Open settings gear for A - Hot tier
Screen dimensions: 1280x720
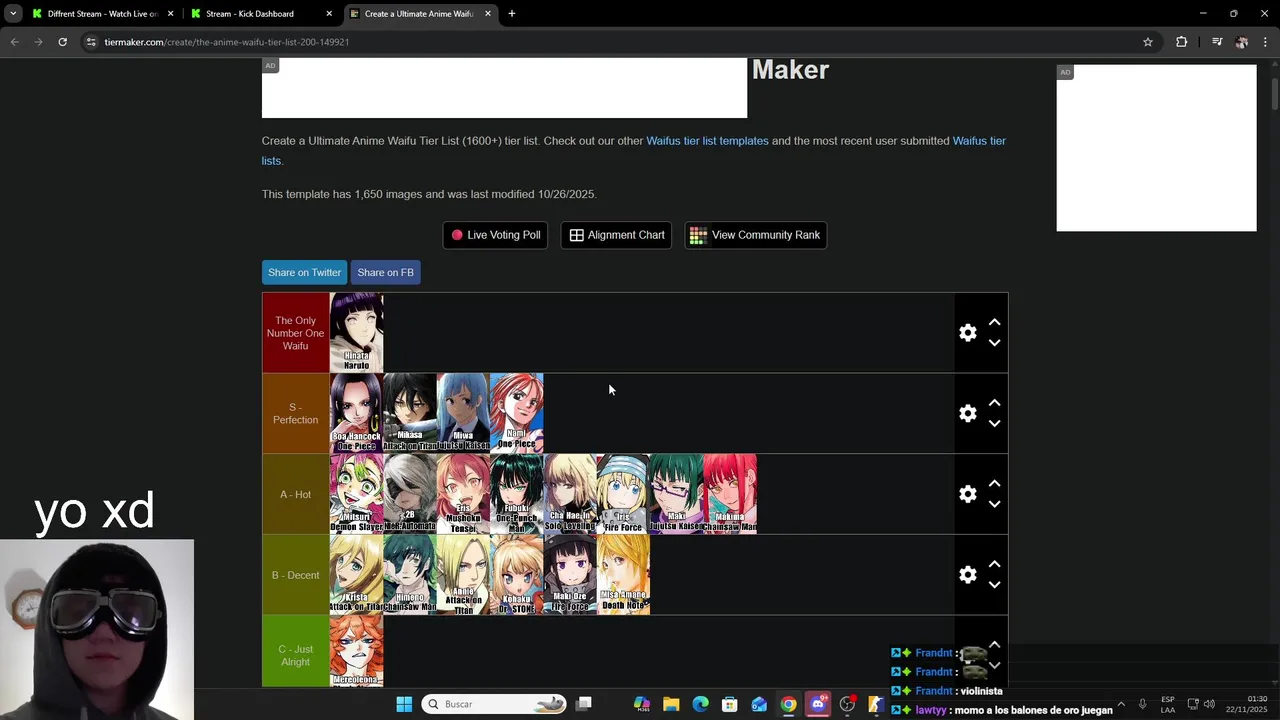[x=967, y=494]
